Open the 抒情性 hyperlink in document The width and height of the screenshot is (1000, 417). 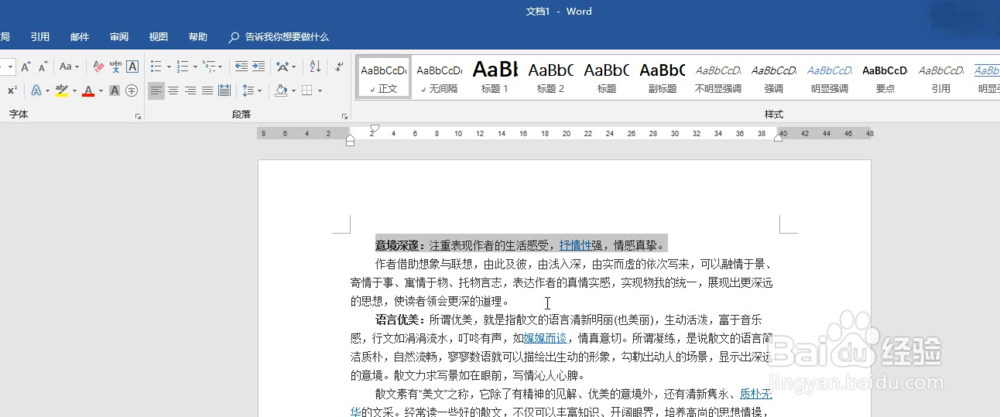pyautogui.click(x=575, y=245)
